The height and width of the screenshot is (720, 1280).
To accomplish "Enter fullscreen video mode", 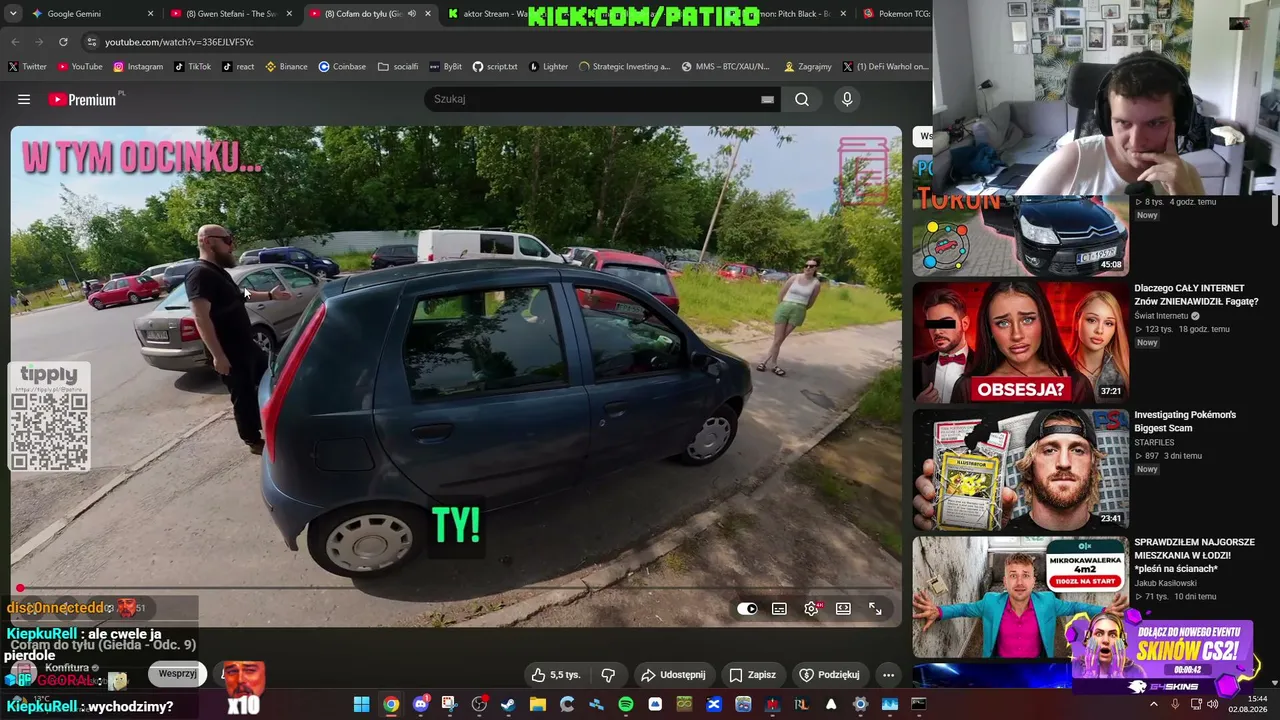I will tap(875, 608).
